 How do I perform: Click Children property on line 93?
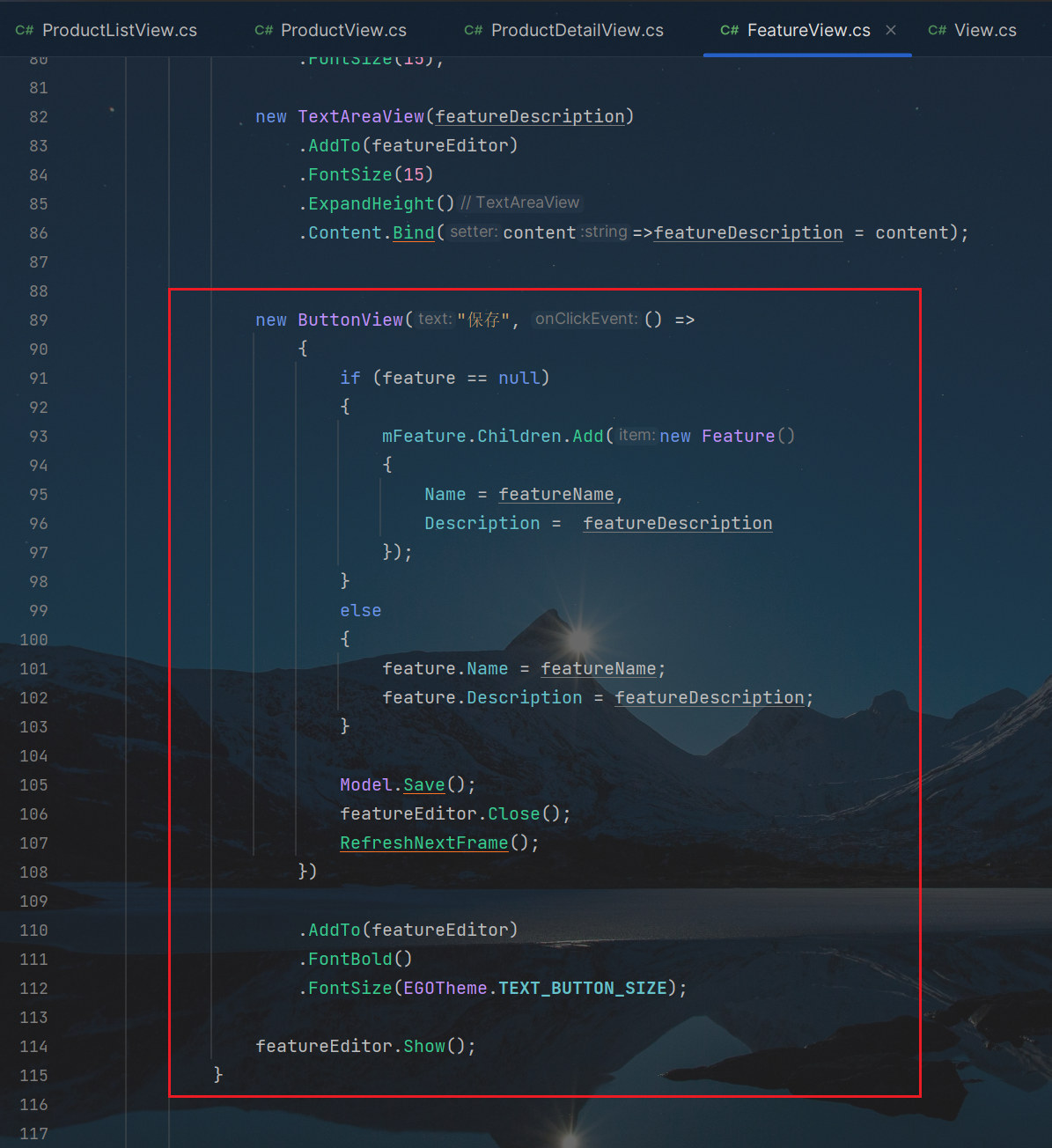519,437
